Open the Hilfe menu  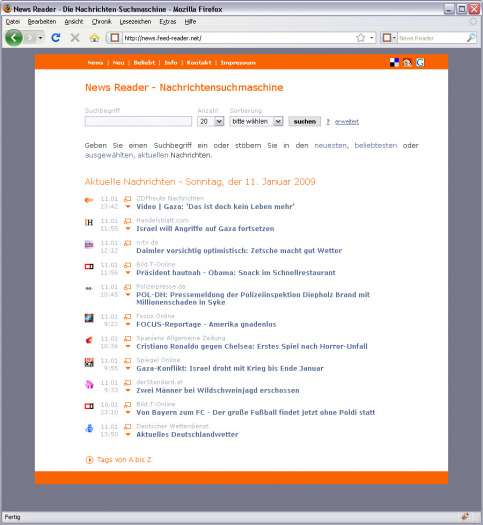(x=190, y=22)
